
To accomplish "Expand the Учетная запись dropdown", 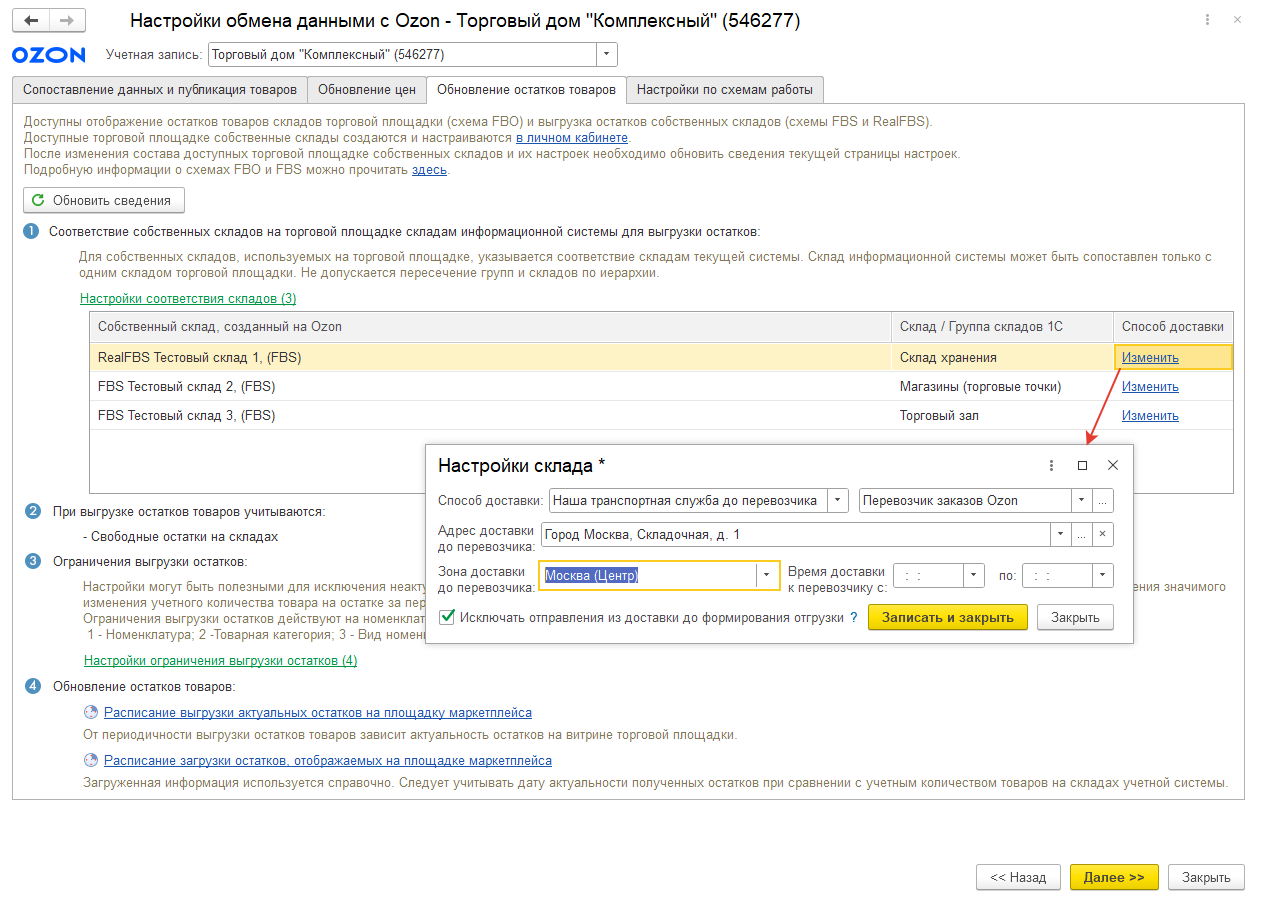I will pyautogui.click(x=606, y=55).
